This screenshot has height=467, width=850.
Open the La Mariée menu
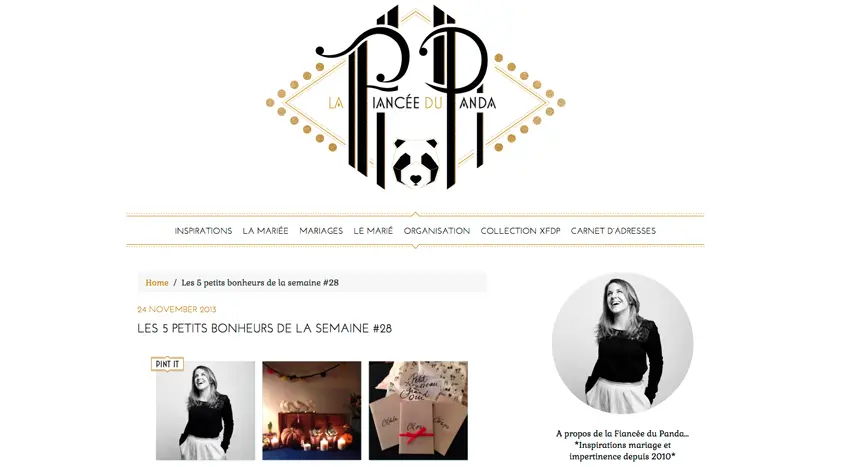coord(266,231)
